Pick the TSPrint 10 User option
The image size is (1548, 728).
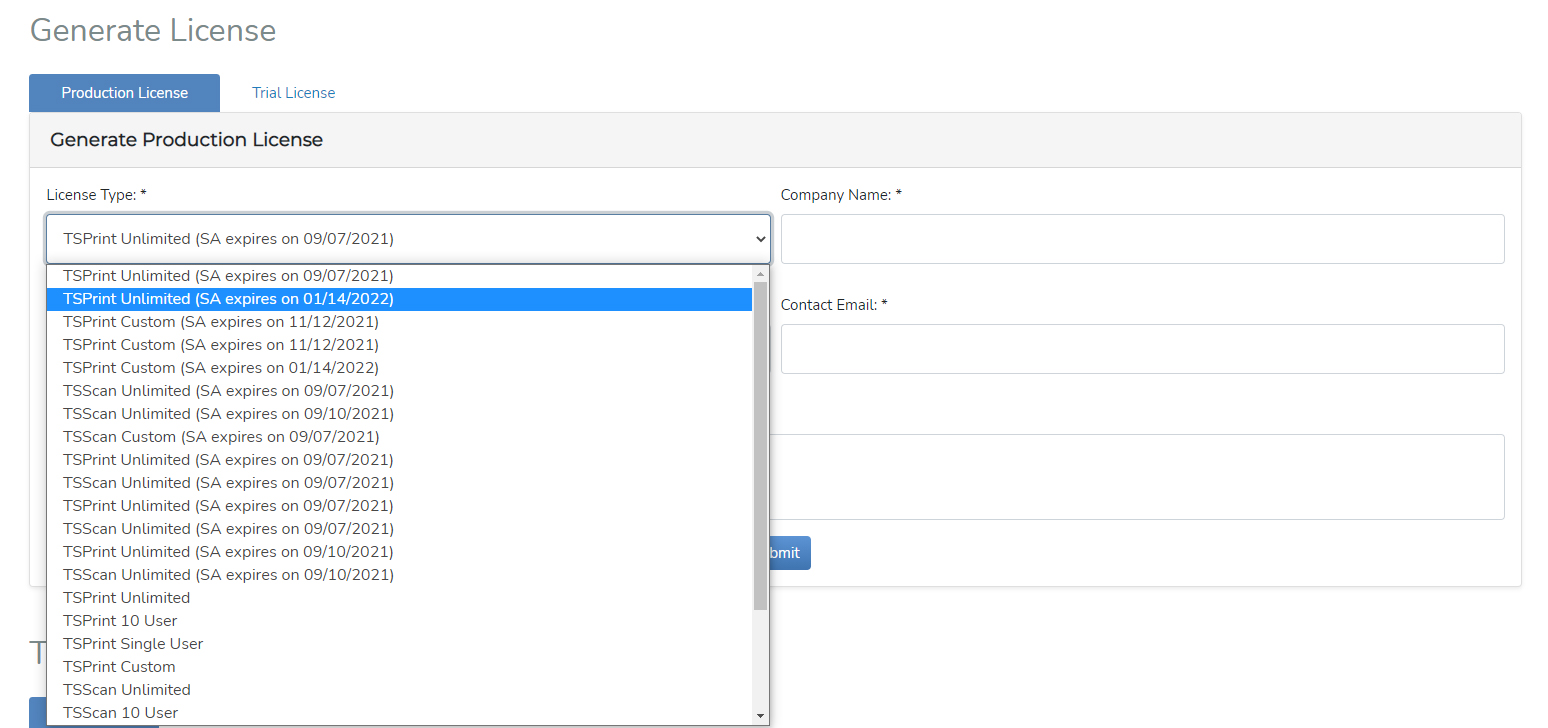(x=399, y=621)
